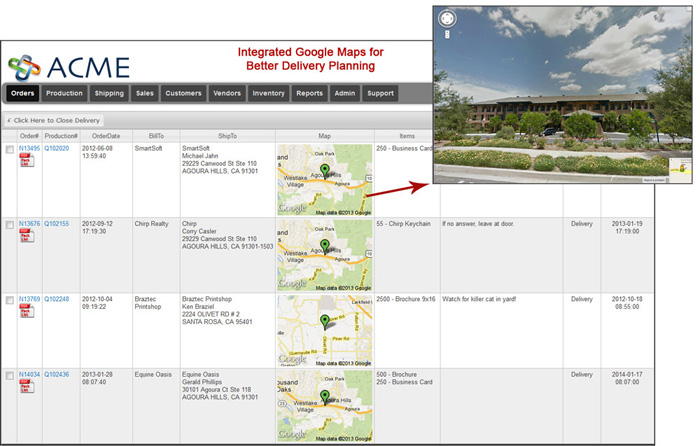This screenshot has width=700, height=446.
Task: Open the Shipping tab
Action: click(x=109, y=93)
